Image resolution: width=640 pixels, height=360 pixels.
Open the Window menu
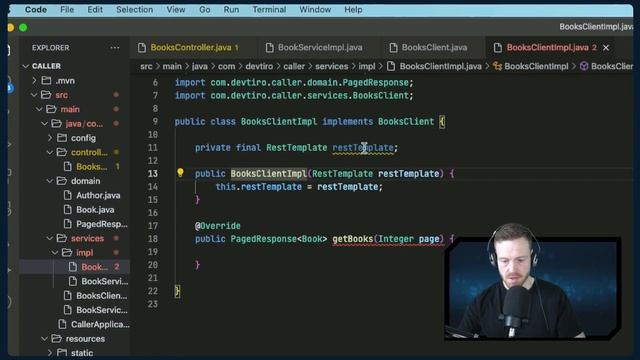pyautogui.click(x=315, y=9)
